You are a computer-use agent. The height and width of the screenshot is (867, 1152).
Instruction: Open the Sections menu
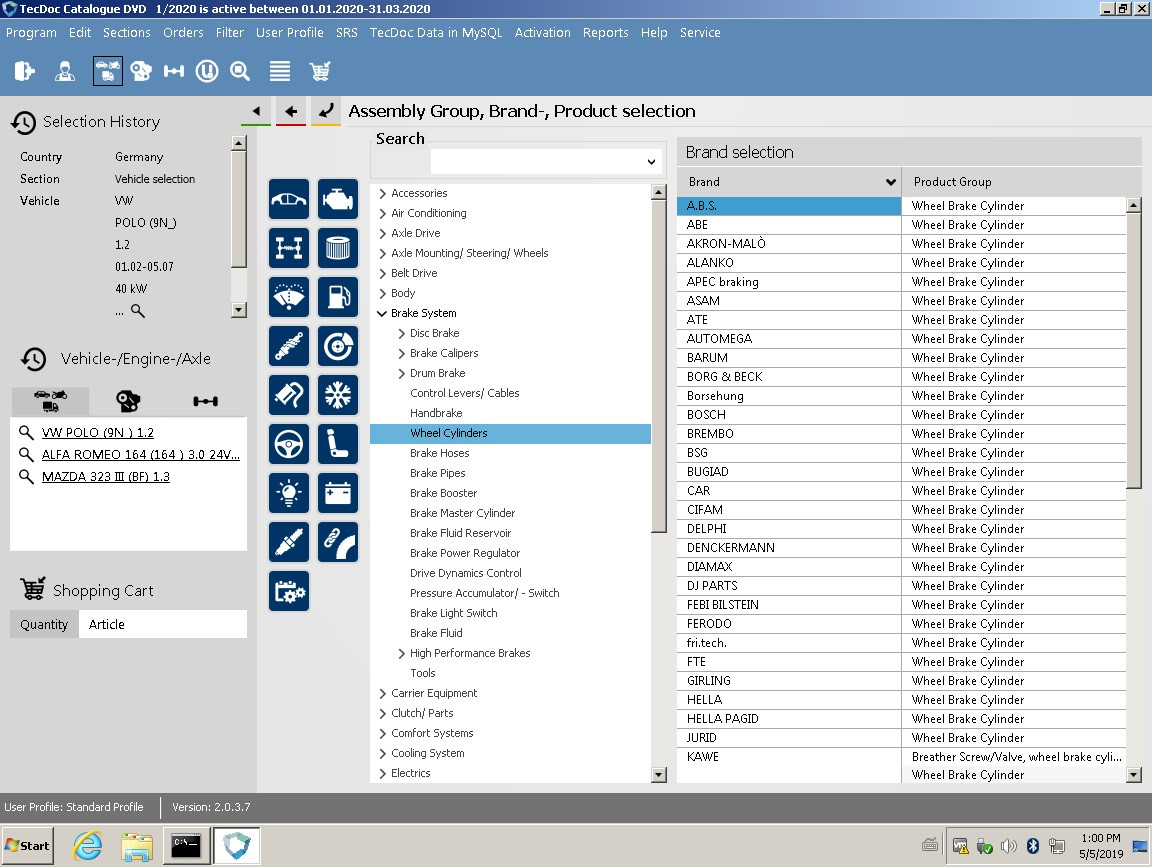click(126, 32)
